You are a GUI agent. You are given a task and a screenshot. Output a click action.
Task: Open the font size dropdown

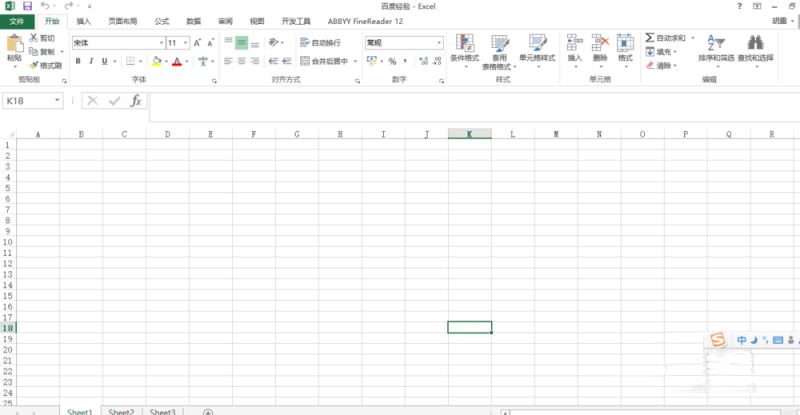click(185, 43)
